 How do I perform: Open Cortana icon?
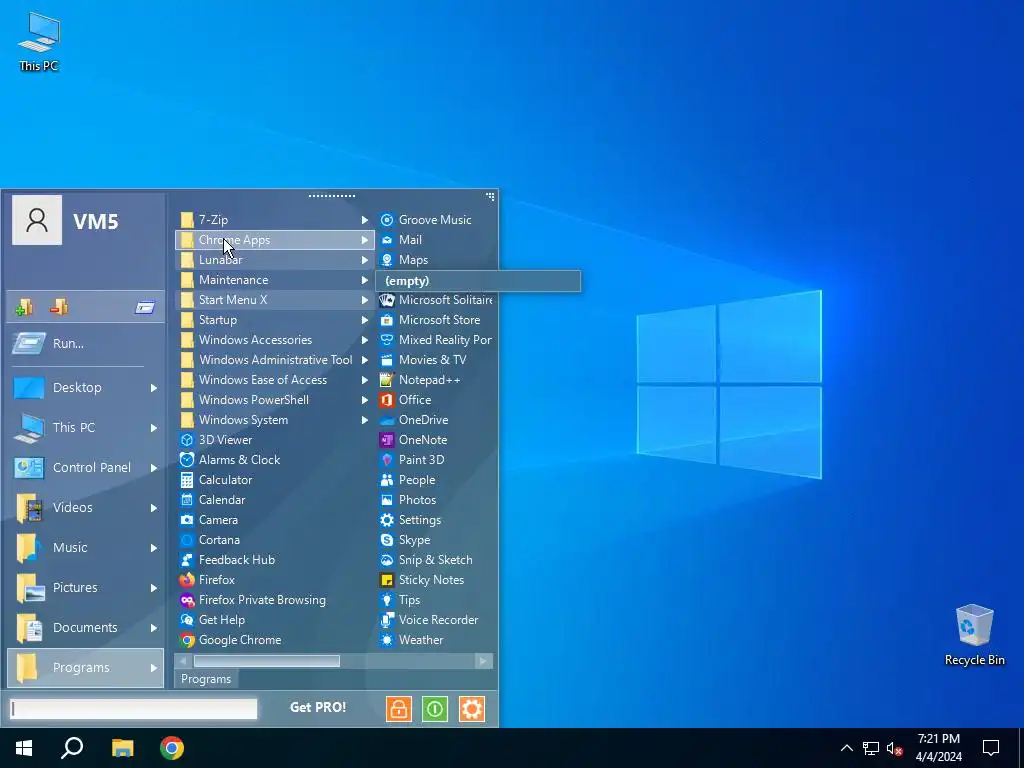(187, 540)
